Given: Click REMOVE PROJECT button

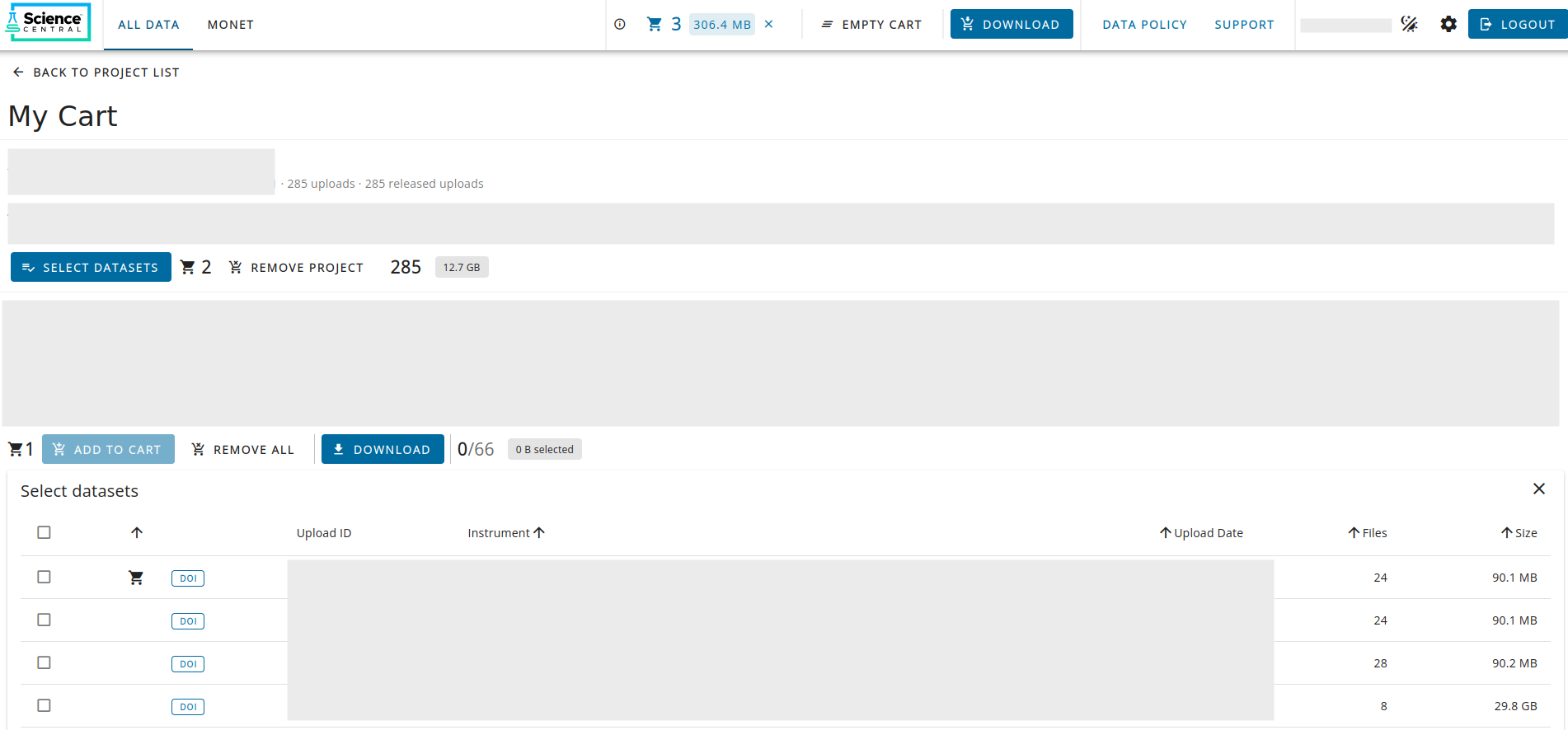Looking at the screenshot, I should pyautogui.click(x=296, y=267).
